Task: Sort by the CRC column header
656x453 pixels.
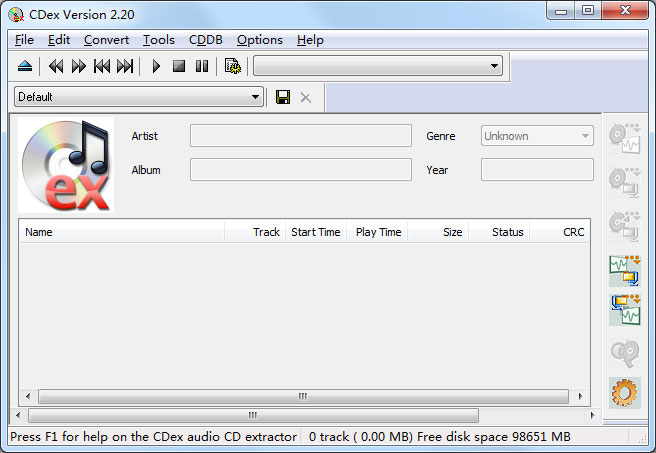Action: (x=560, y=232)
